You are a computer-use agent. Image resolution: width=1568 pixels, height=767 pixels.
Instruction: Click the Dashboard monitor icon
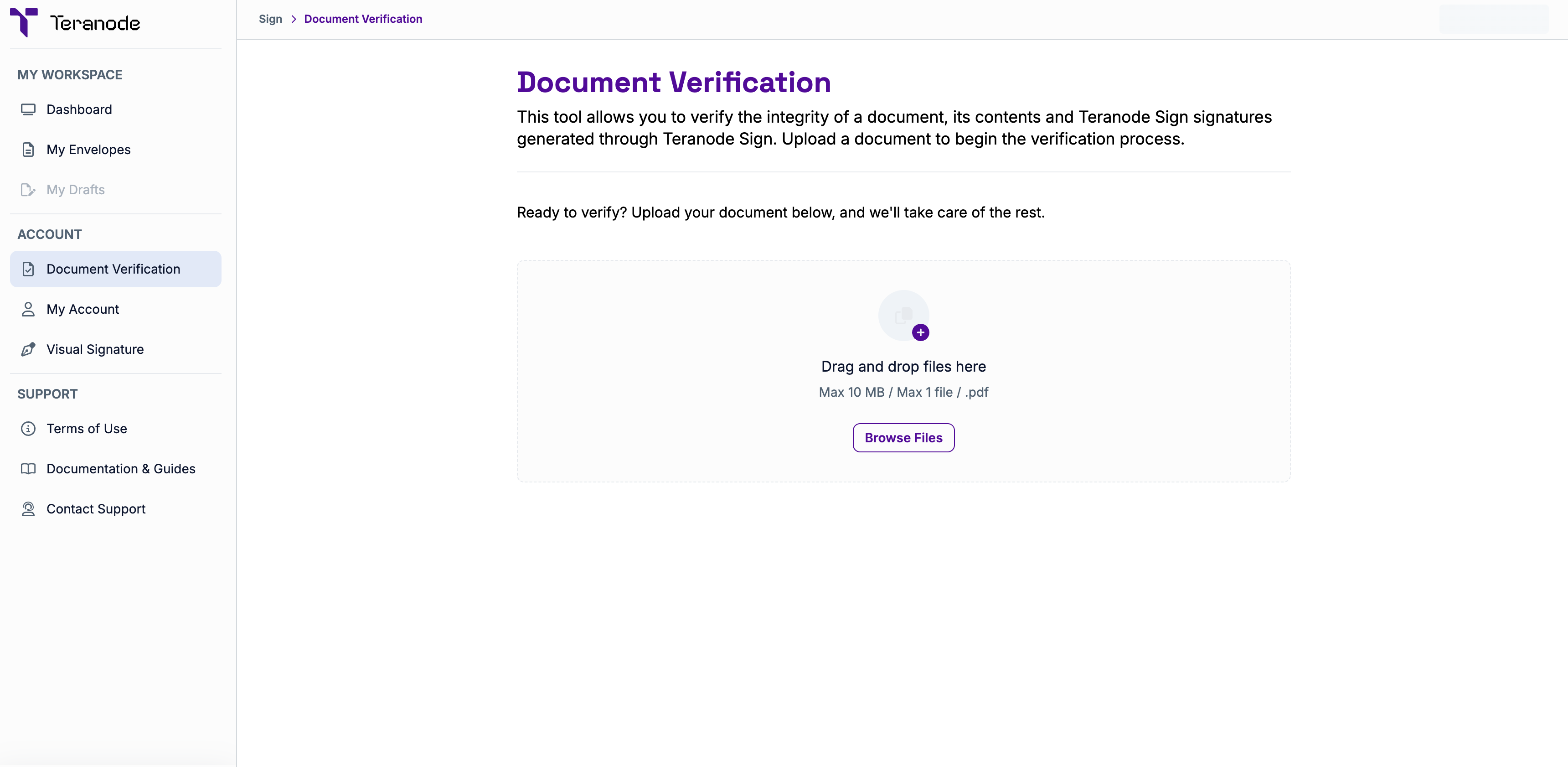coord(28,109)
